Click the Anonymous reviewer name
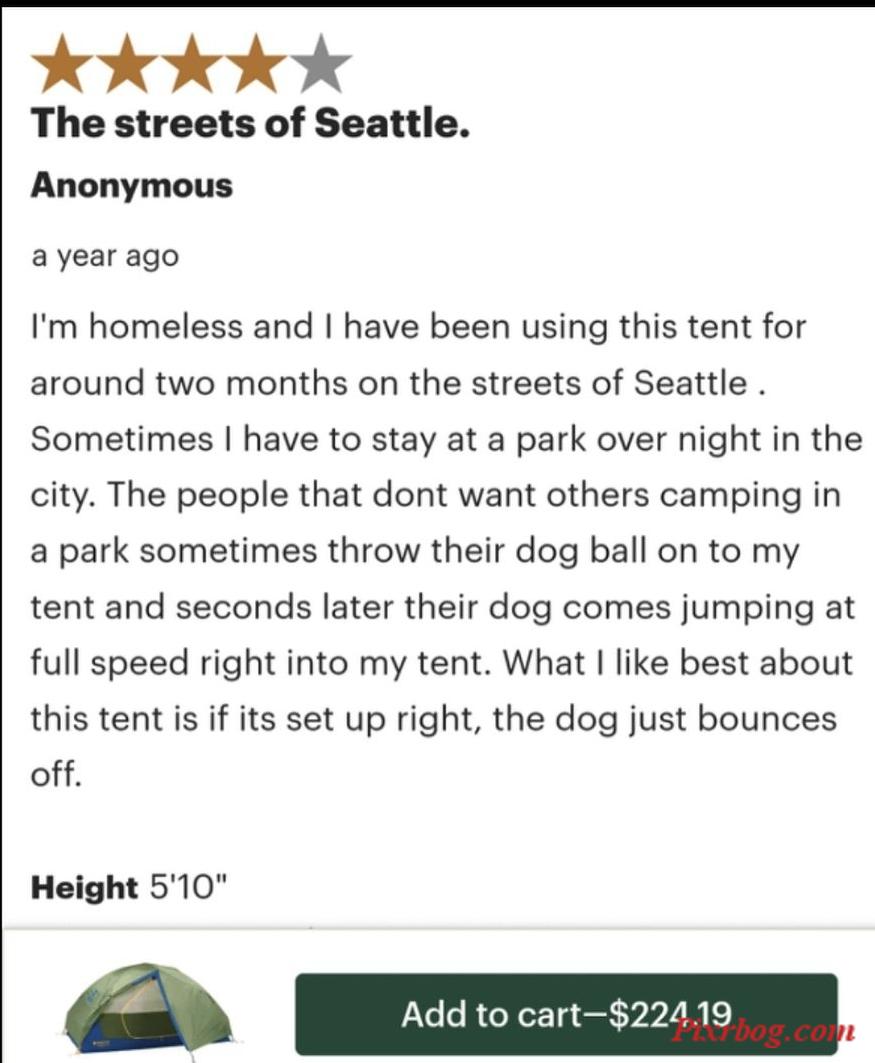Viewport: 875px width, 1063px height. coord(131,185)
